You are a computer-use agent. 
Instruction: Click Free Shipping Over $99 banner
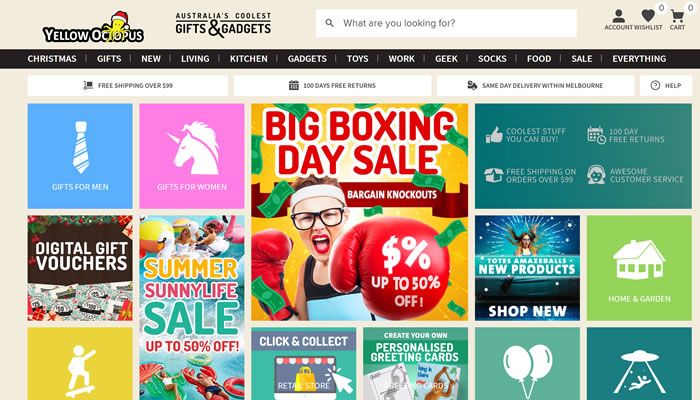click(128, 85)
